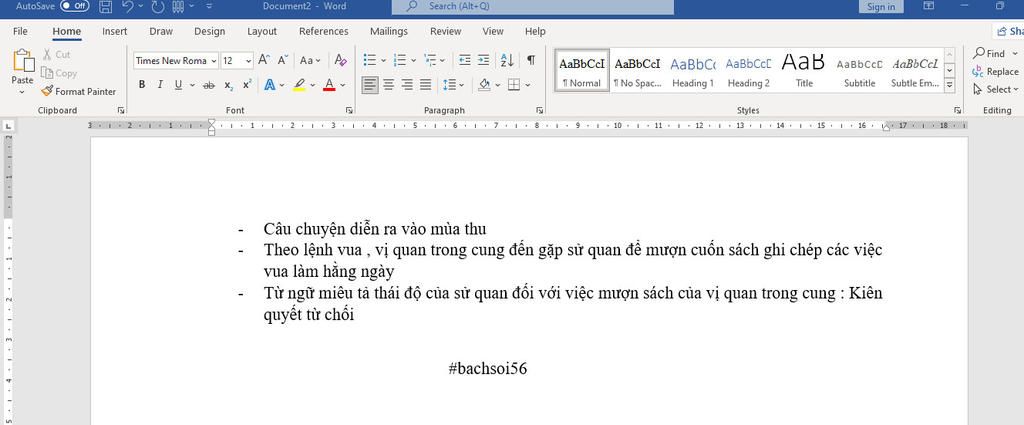The height and width of the screenshot is (425, 1024).
Task: Align text left
Action: click(x=370, y=85)
